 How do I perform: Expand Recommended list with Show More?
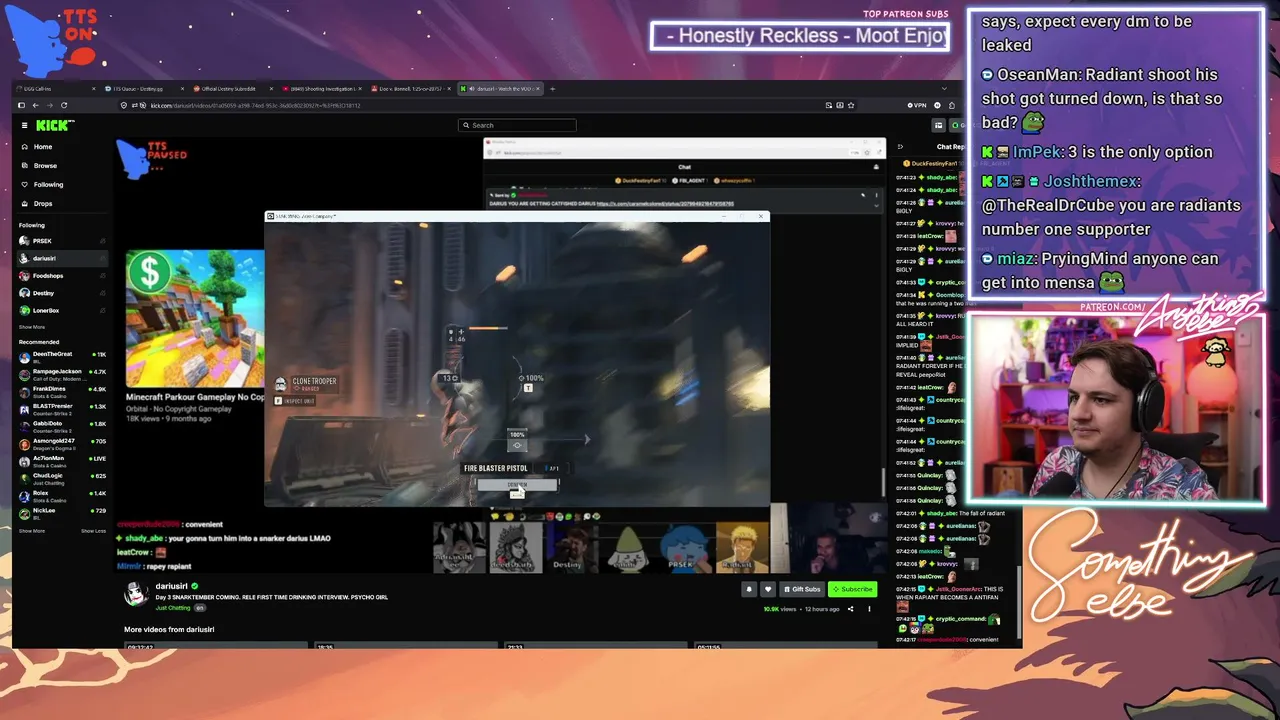[31, 531]
